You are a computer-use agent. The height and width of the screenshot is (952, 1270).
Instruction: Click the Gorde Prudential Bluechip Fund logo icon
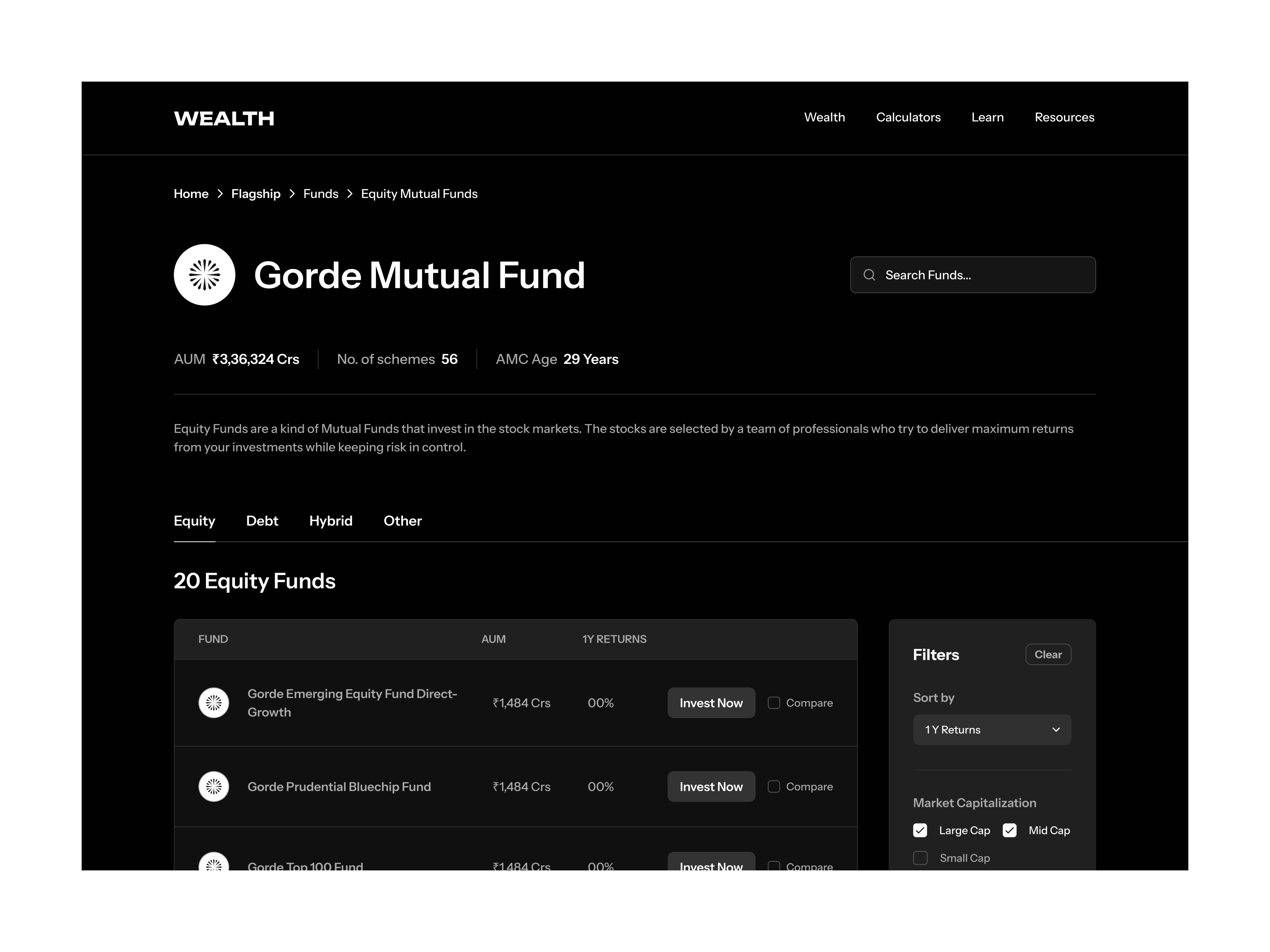(x=214, y=786)
